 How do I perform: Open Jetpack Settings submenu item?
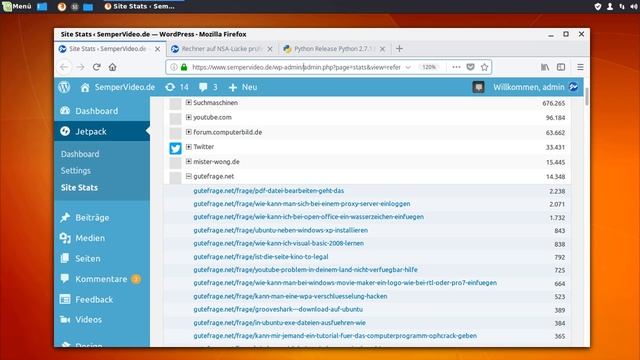[76, 171]
